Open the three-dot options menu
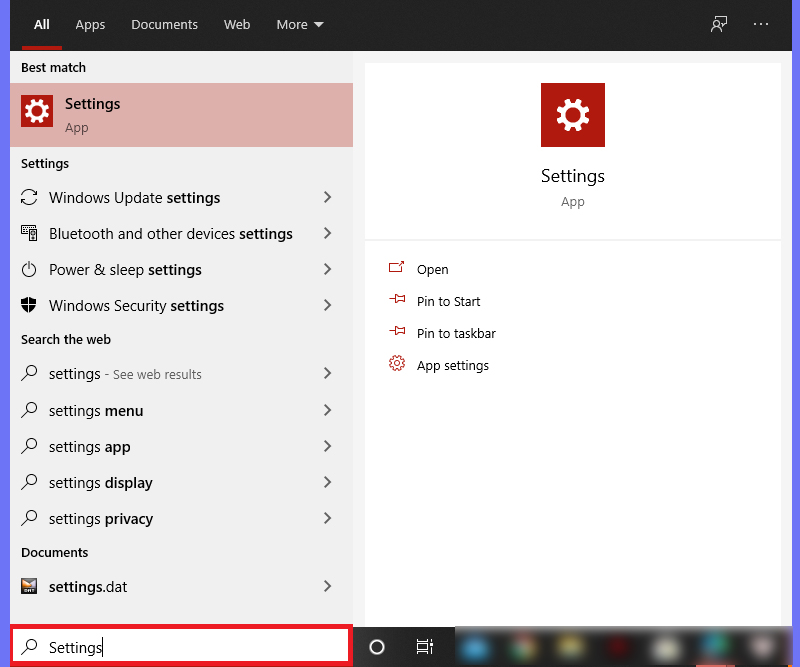Screen dimensions: 800x667 click(x=761, y=24)
